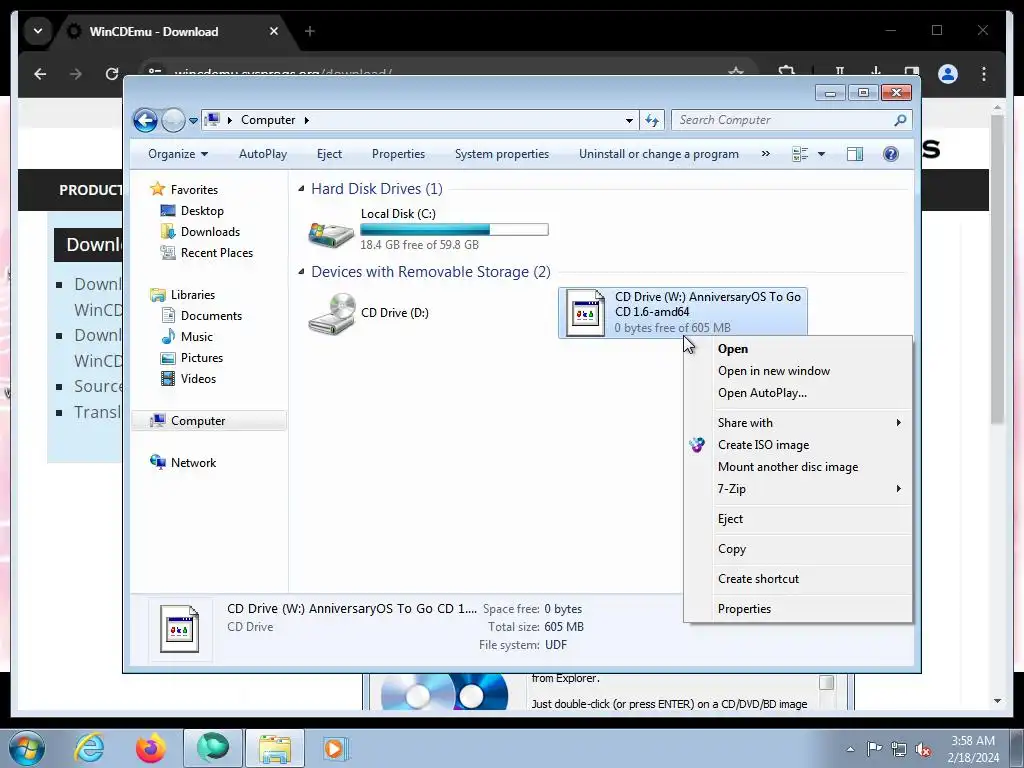Click the WinCDEmu icon beside Create ISO image

point(697,445)
